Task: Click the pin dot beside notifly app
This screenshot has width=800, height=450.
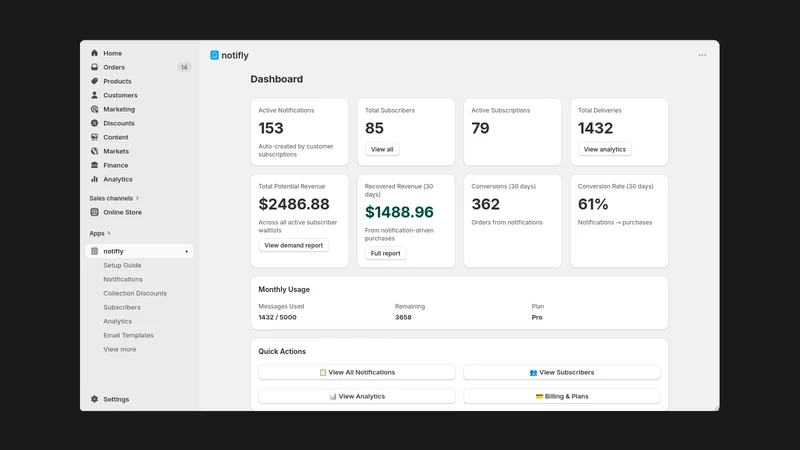Action: coord(187,252)
